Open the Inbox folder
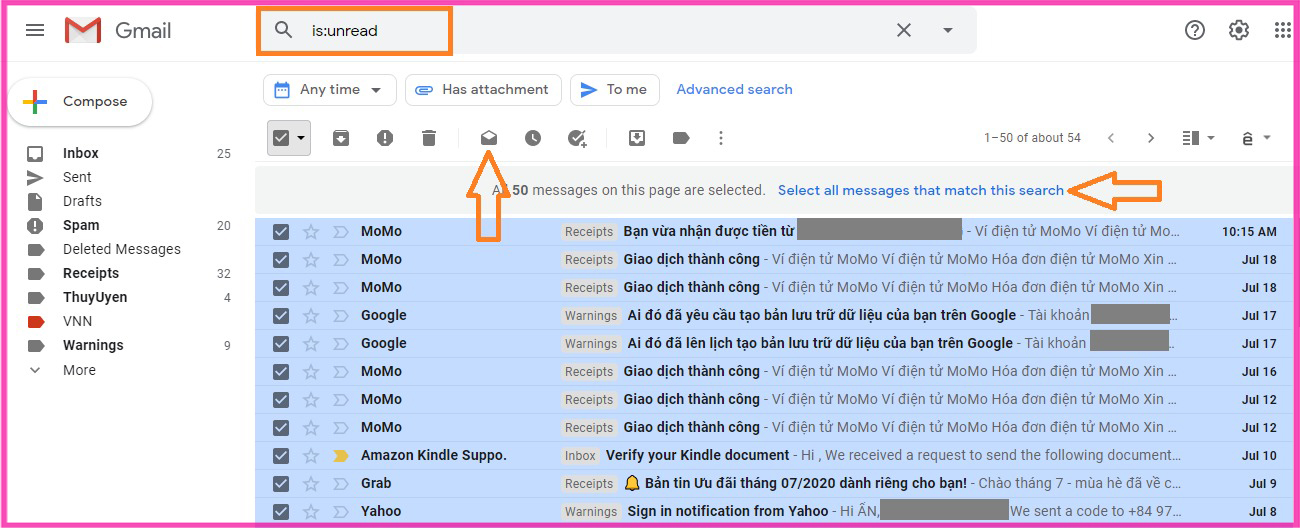The width and height of the screenshot is (1300, 528). (x=81, y=153)
